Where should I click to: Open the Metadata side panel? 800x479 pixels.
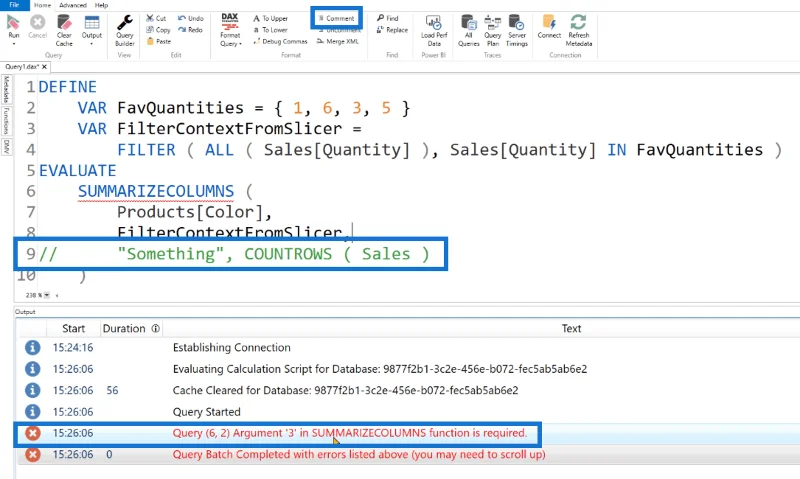click(6, 89)
